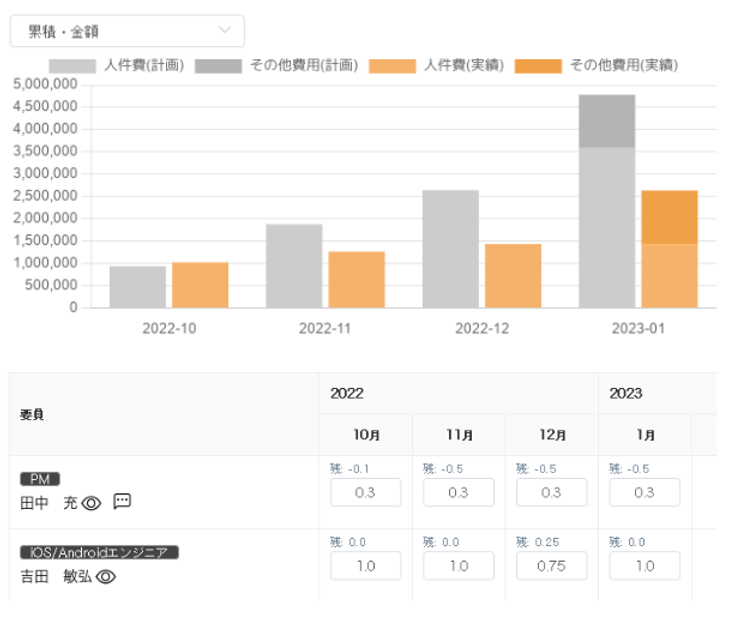This screenshot has width=729, height=644.
Task: Toggle 人件費(計画) legend swatch
Action: tap(72, 66)
